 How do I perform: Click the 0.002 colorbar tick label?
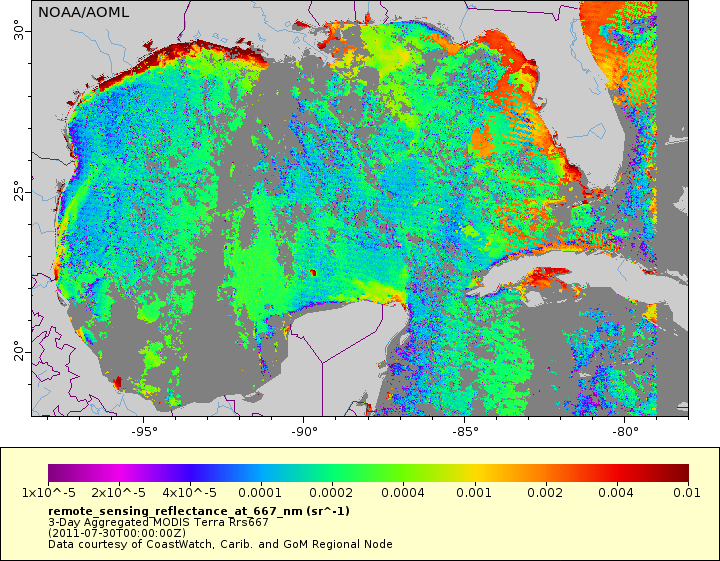pos(545,493)
